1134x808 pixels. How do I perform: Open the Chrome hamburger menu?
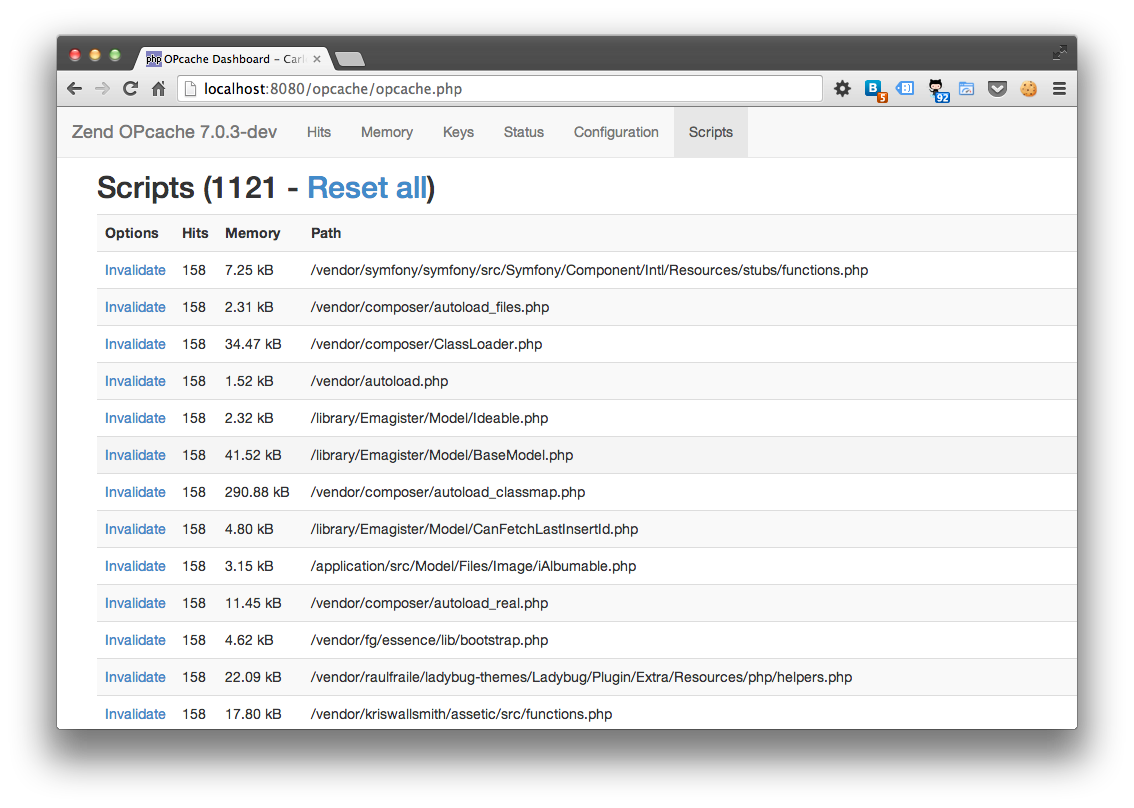point(1060,89)
